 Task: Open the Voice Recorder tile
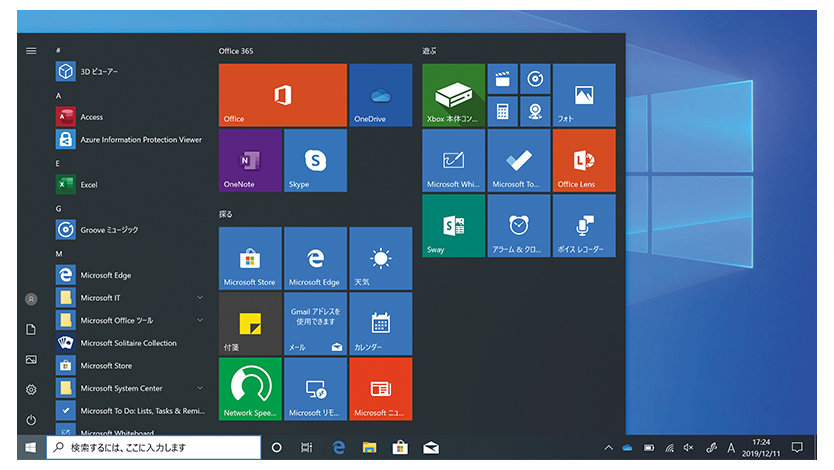point(584,226)
